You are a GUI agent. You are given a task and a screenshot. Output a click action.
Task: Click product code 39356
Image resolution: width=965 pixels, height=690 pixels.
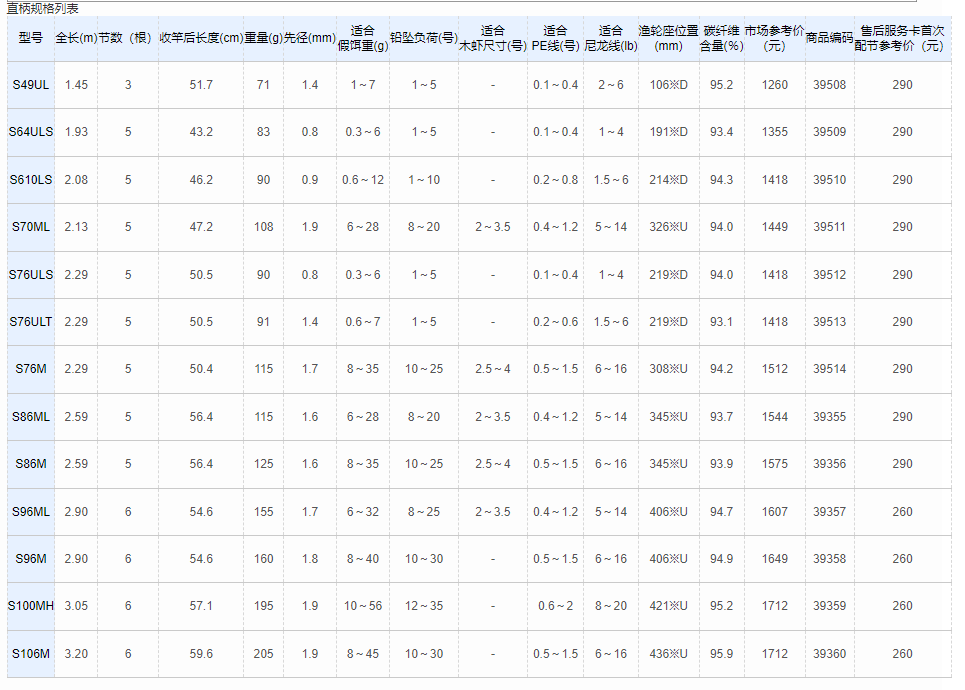(x=830, y=463)
